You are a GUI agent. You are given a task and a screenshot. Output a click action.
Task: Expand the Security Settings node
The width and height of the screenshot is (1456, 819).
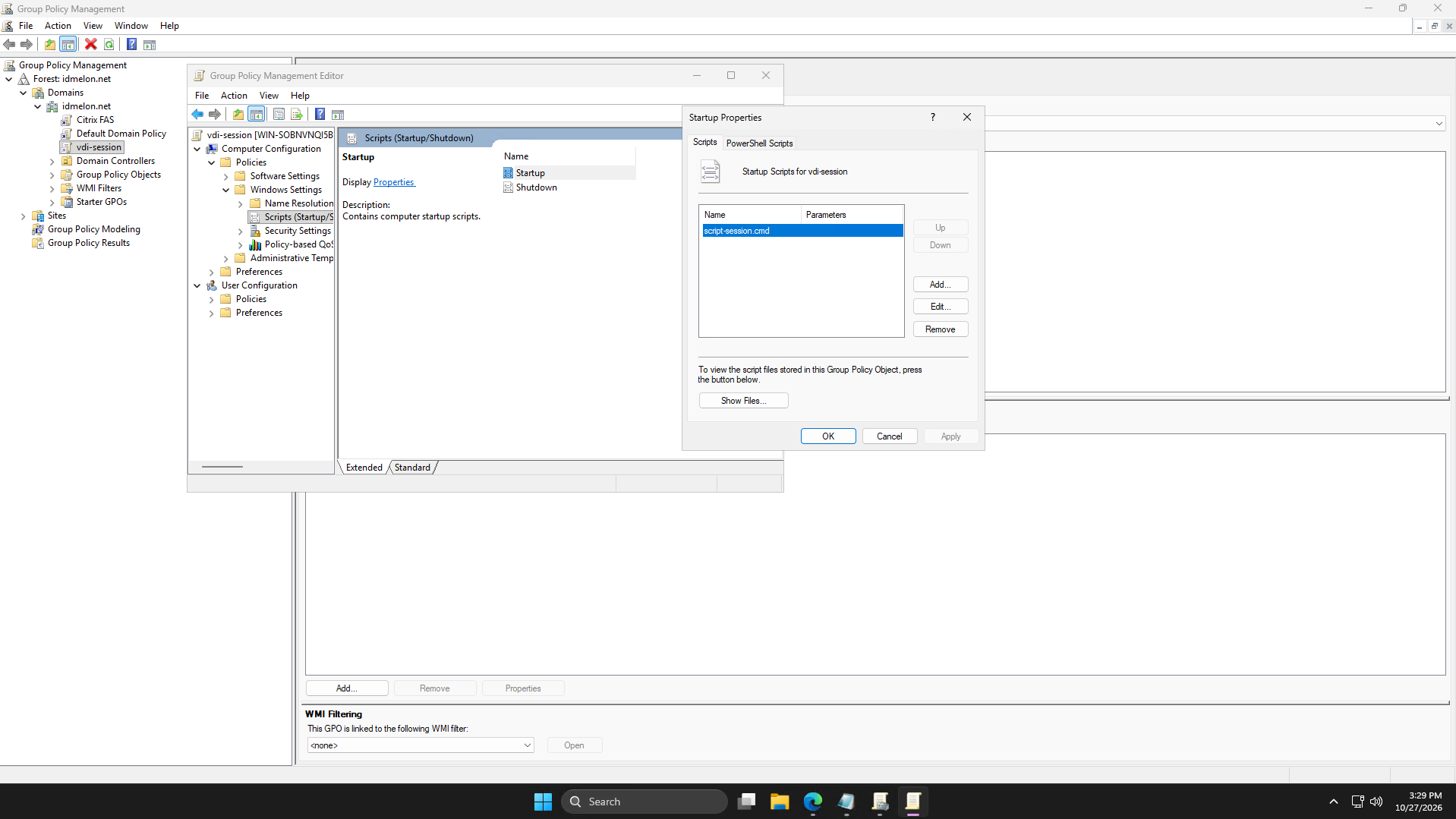241,232
